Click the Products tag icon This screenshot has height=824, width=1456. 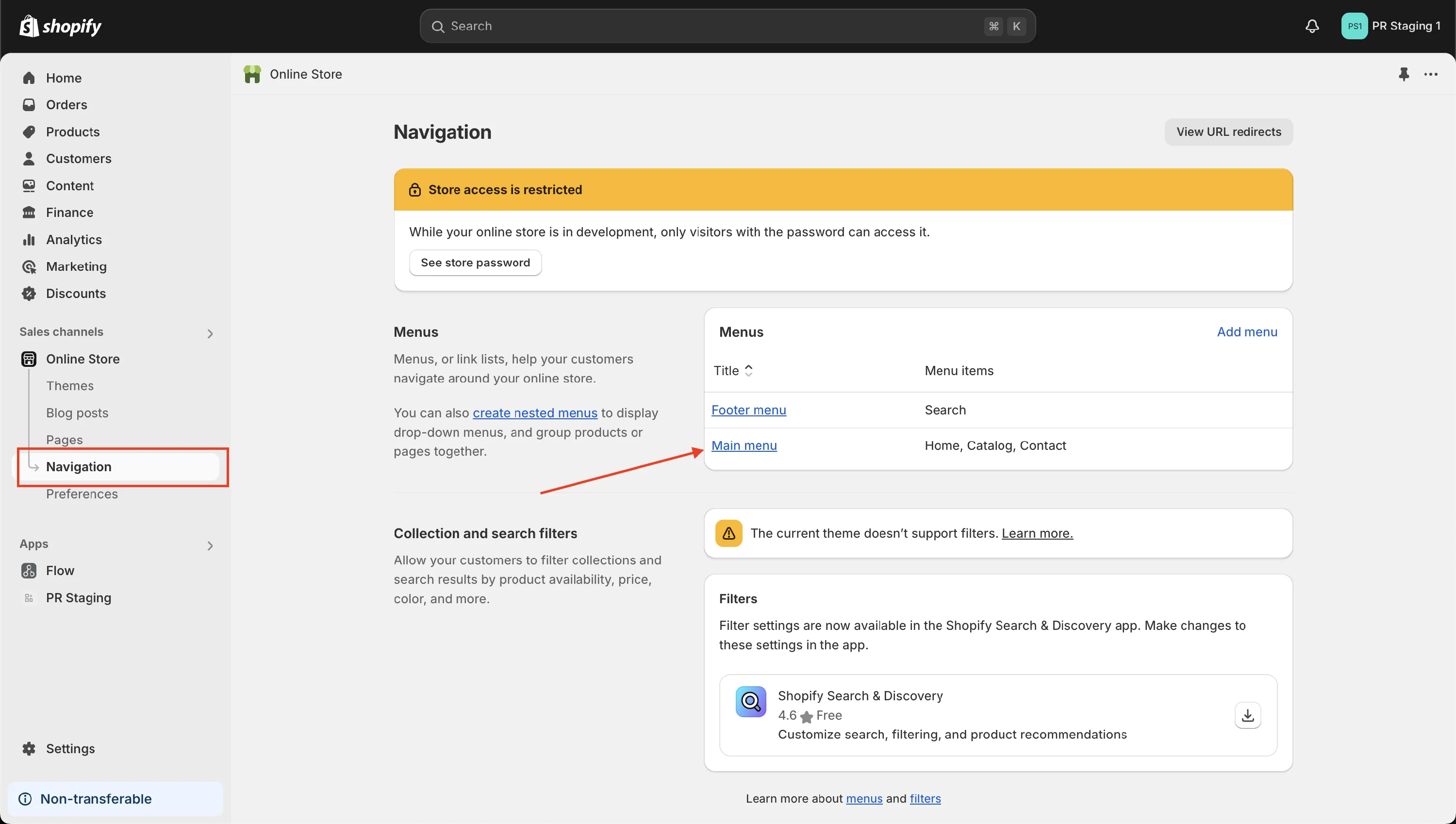29,132
